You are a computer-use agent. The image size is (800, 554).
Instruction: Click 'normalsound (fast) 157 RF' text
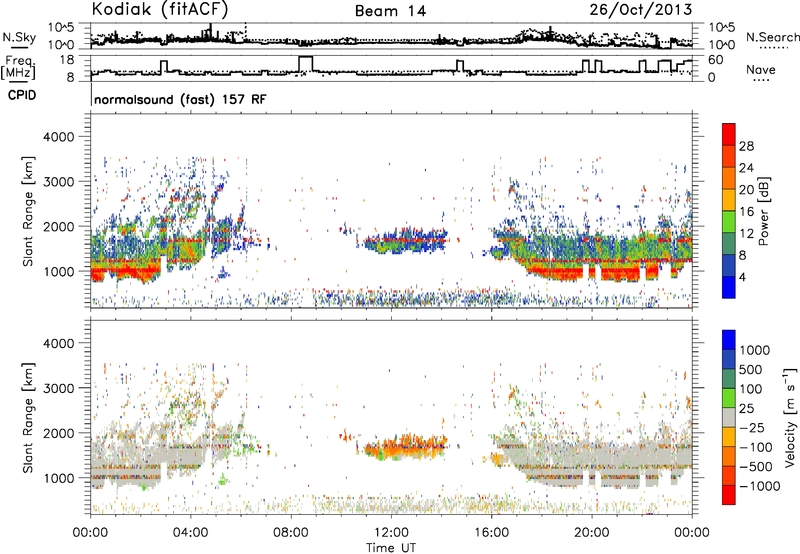click(180, 99)
